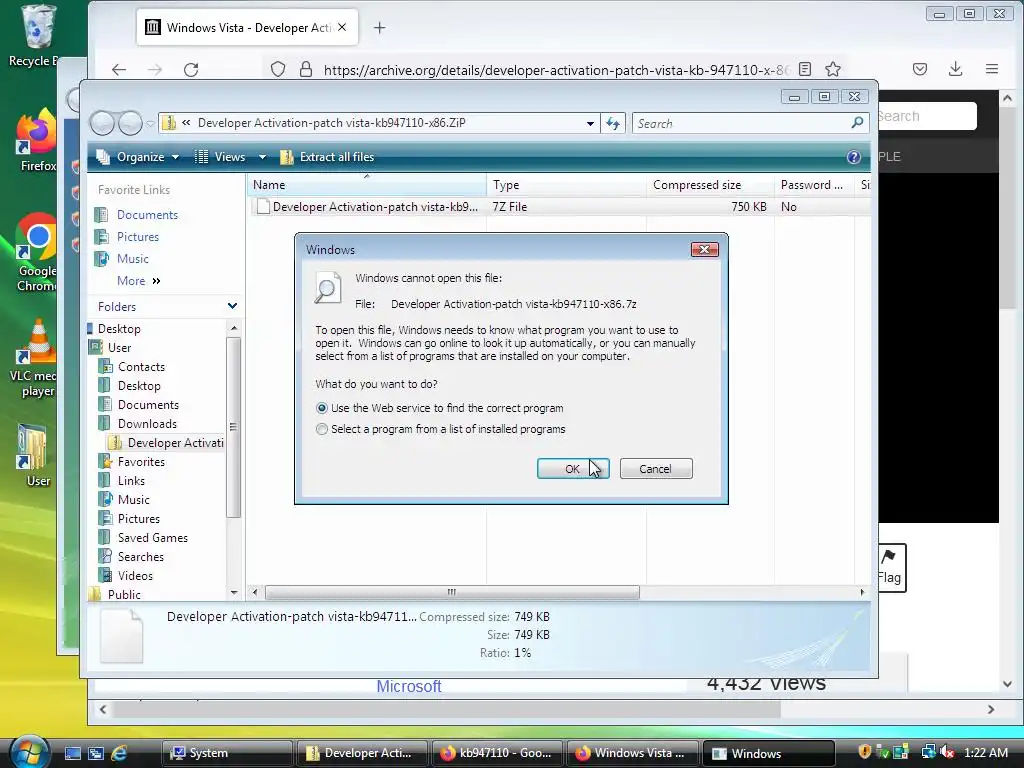The height and width of the screenshot is (768, 1024).
Task: Bookmark page with Firefox star icon
Action: [x=833, y=69]
